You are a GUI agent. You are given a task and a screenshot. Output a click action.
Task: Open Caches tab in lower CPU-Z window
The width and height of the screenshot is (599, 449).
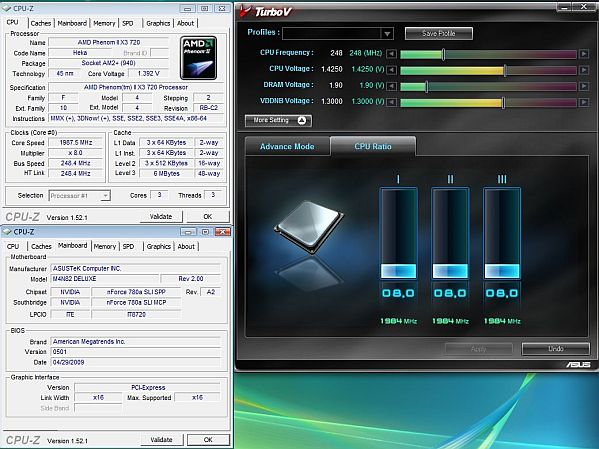point(41,246)
